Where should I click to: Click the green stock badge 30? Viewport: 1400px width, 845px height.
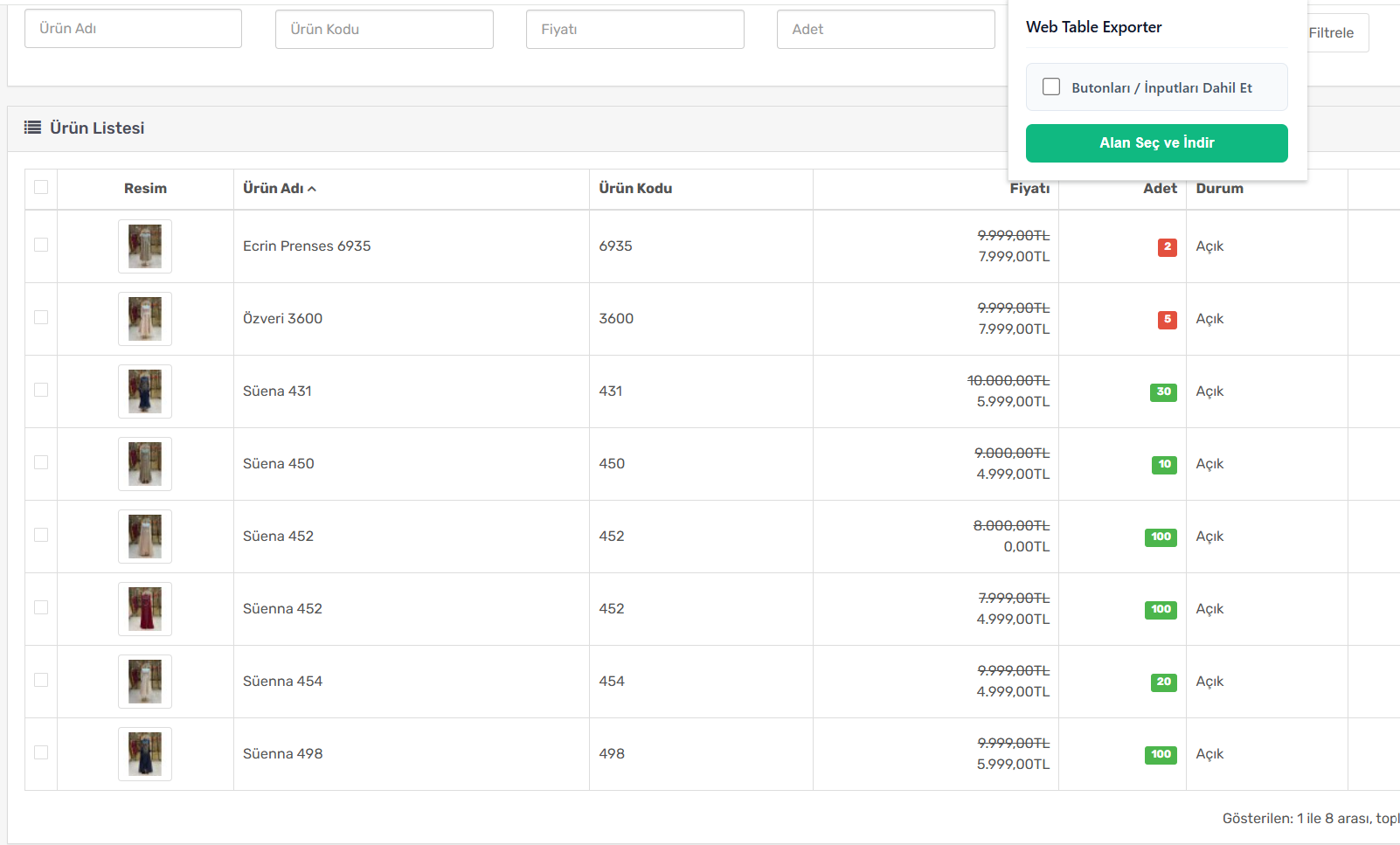1163,392
